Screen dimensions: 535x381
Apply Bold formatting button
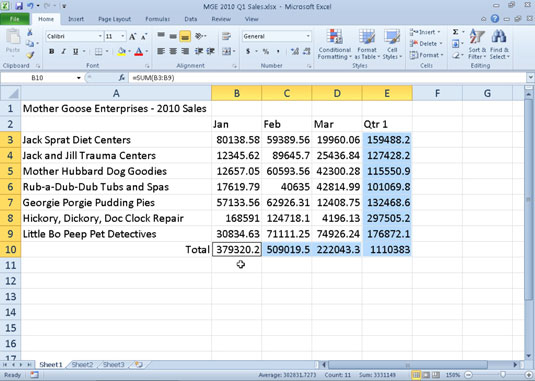click(52, 52)
